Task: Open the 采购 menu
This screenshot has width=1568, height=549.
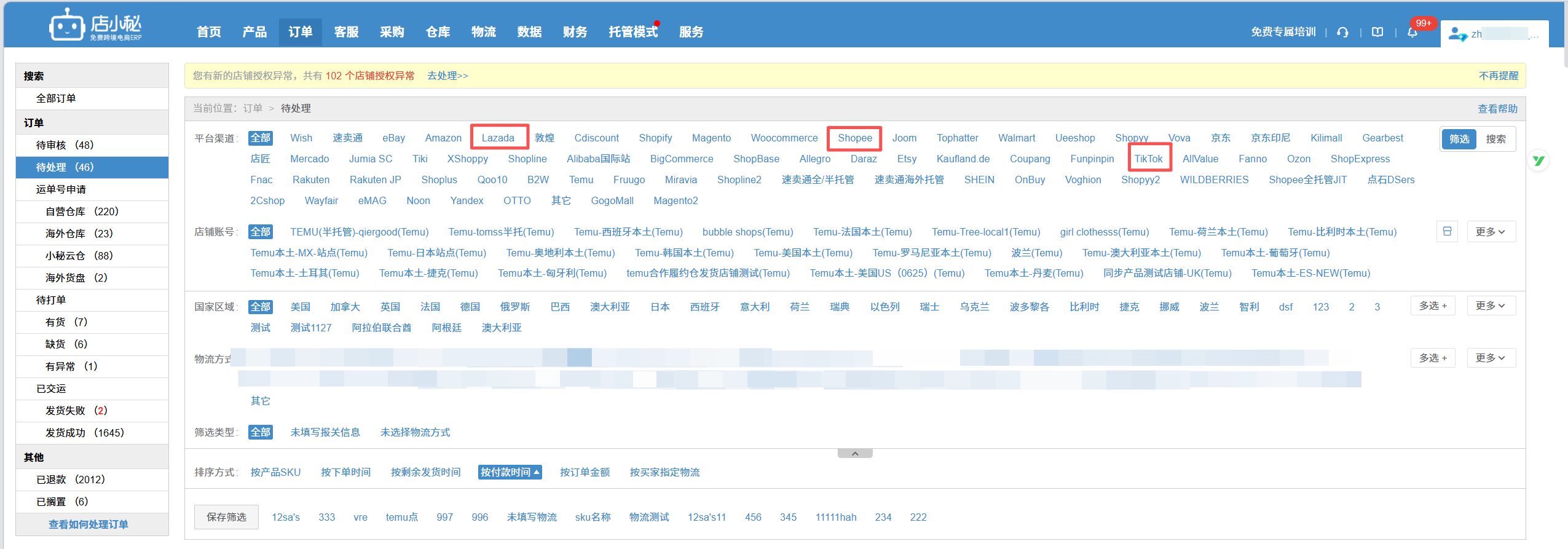Action: point(392,32)
